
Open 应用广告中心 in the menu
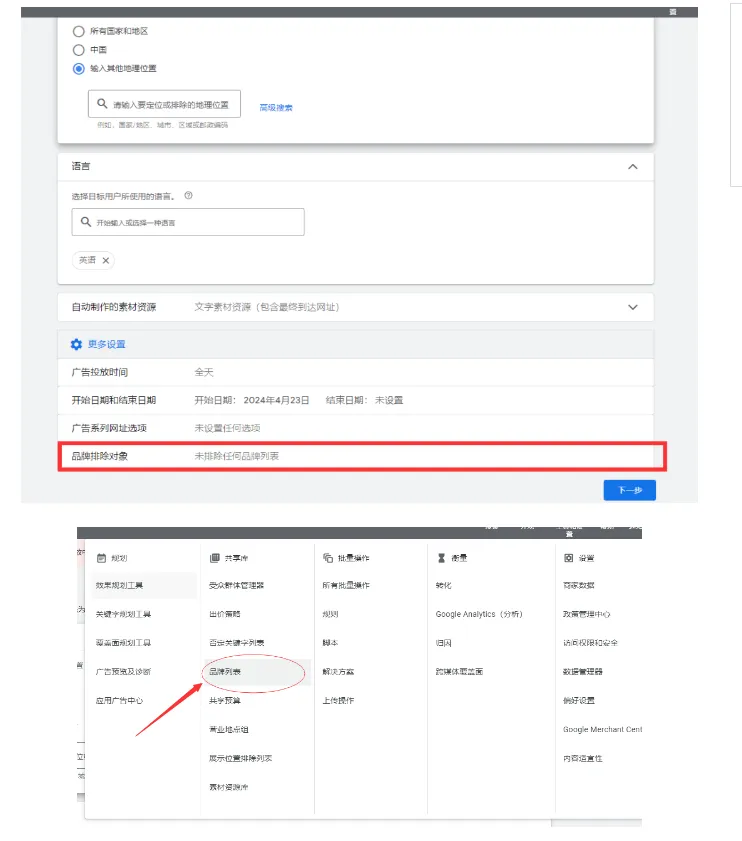coord(119,700)
